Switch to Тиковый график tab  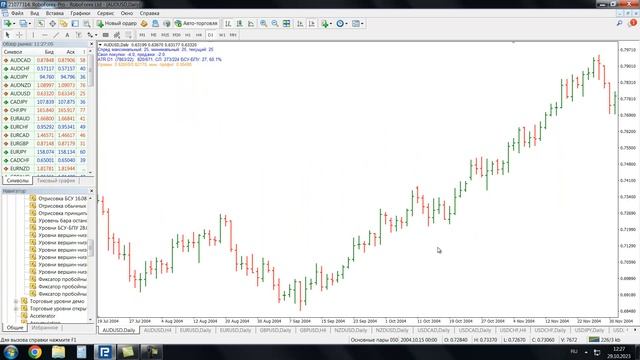coord(56,180)
